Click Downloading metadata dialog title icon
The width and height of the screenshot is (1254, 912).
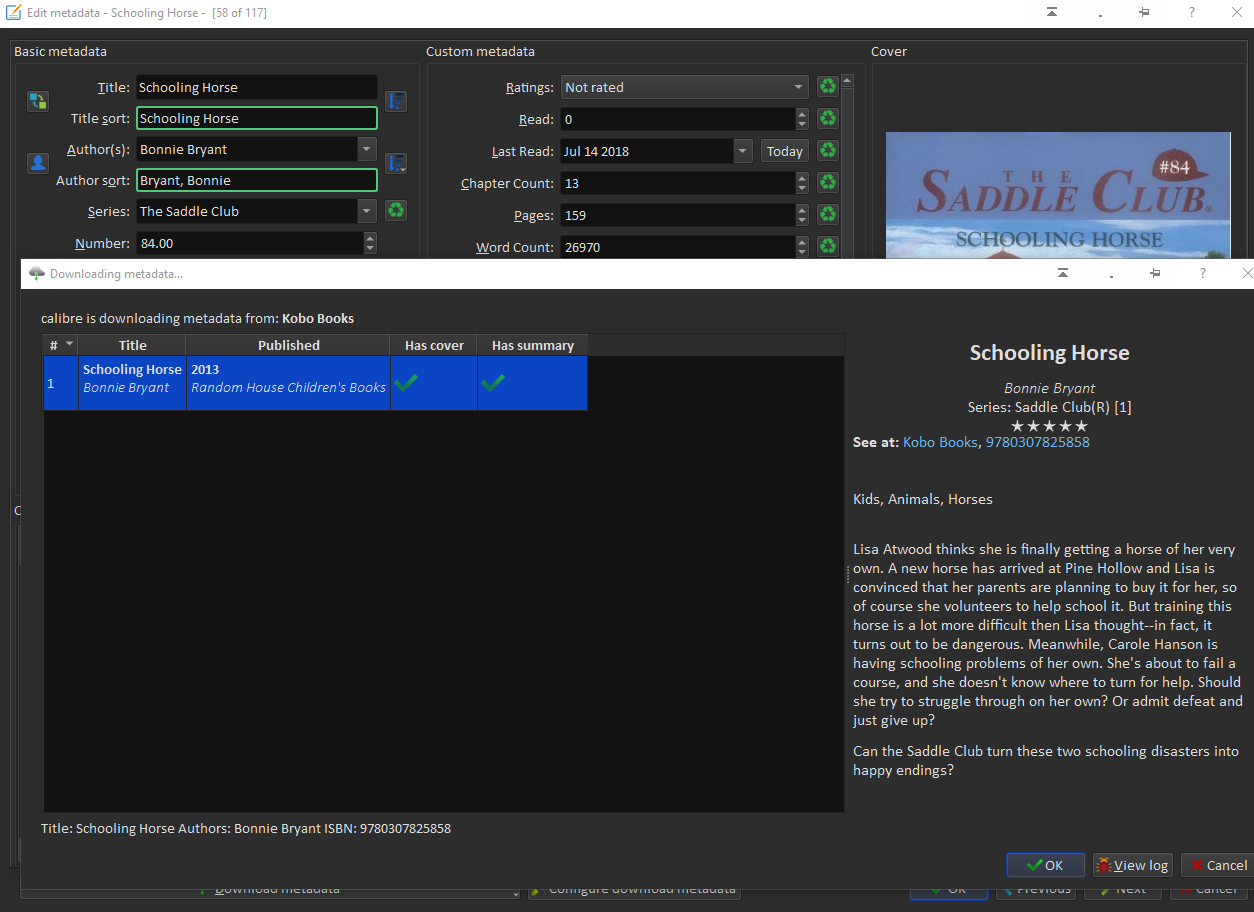(37, 274)
